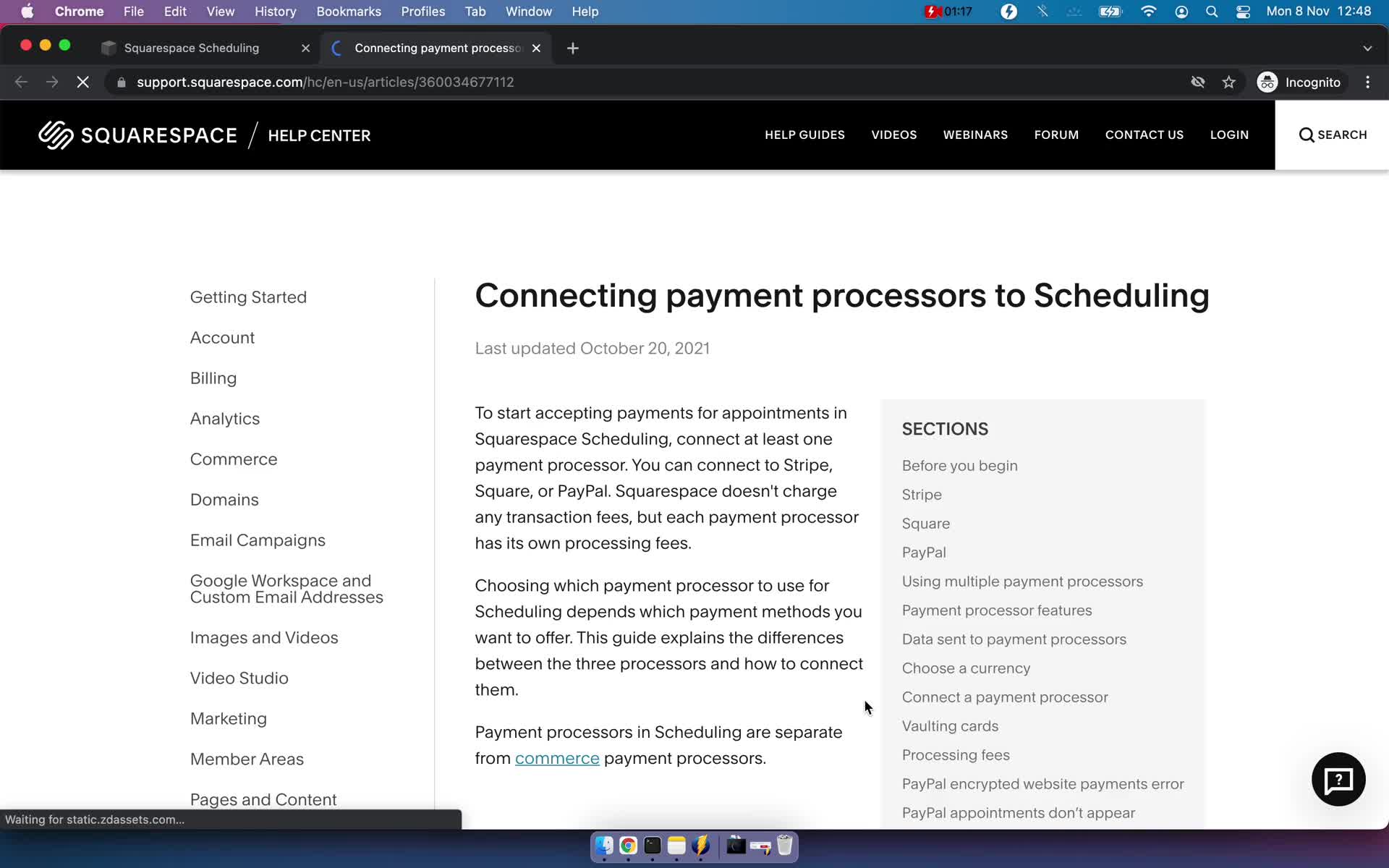Select Images and Videos category
This screenshot has width=1389, height=868.
[264, 638]
